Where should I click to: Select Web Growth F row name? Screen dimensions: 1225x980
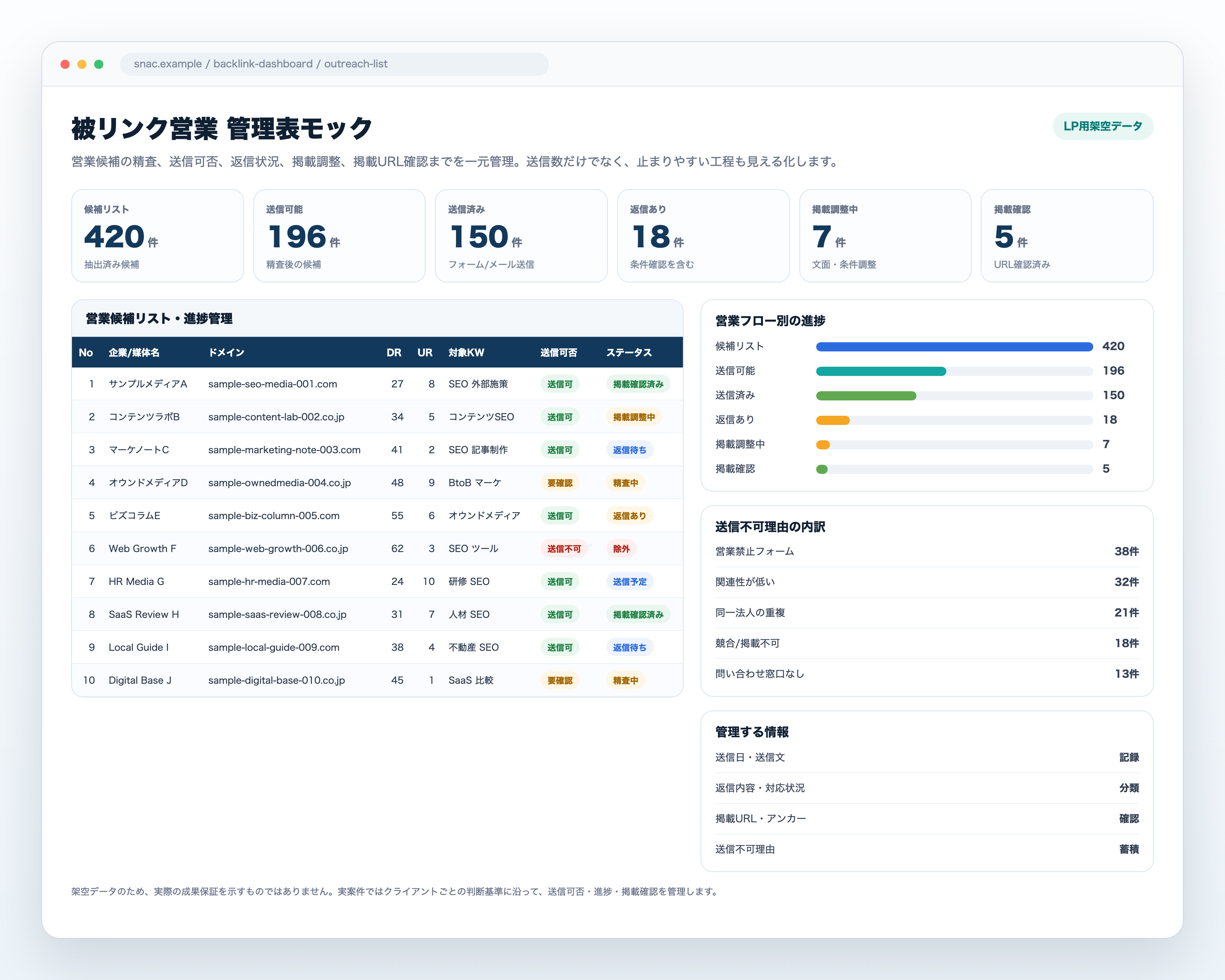142,549
